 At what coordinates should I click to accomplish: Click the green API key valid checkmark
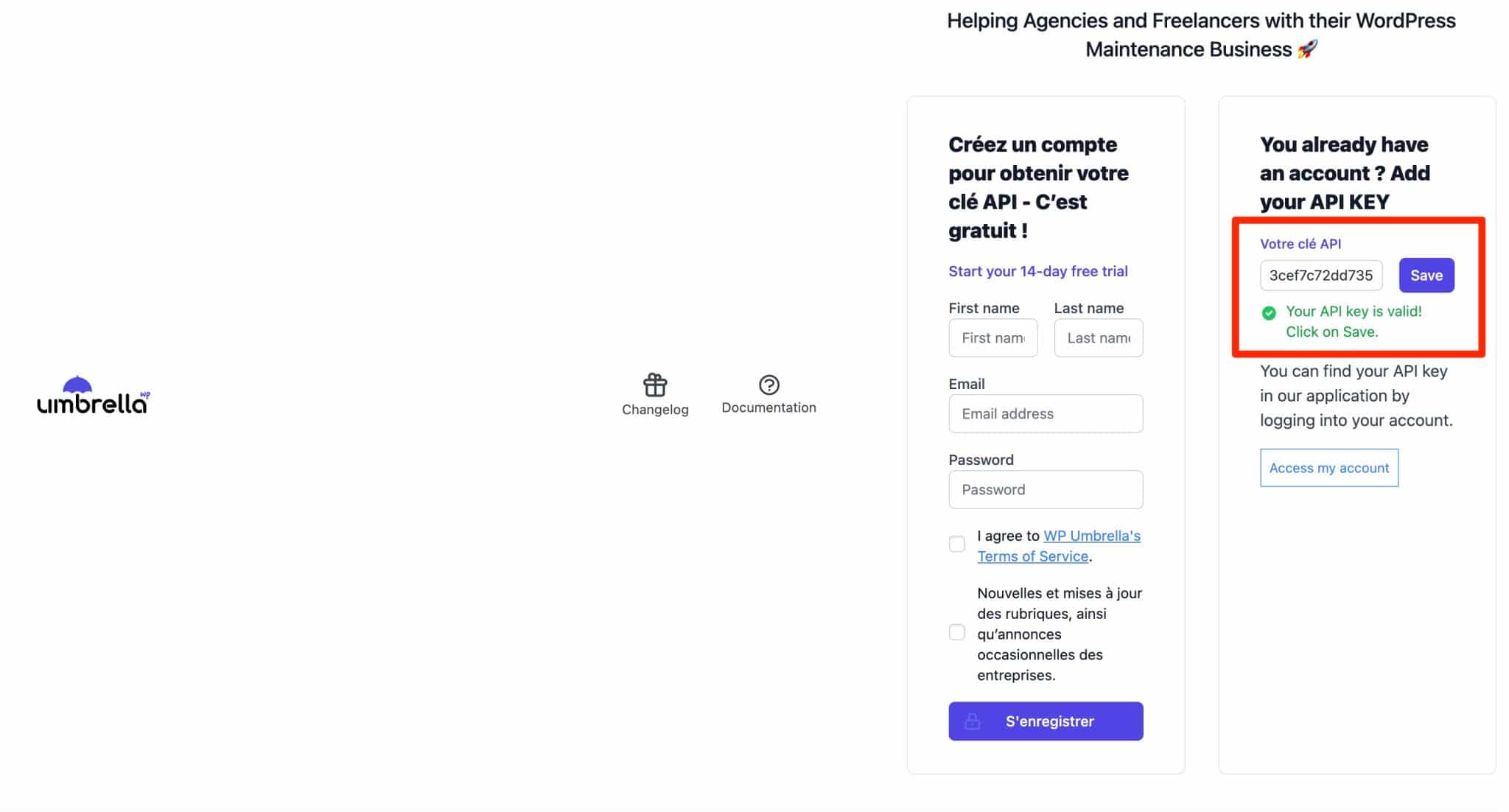1269,313
